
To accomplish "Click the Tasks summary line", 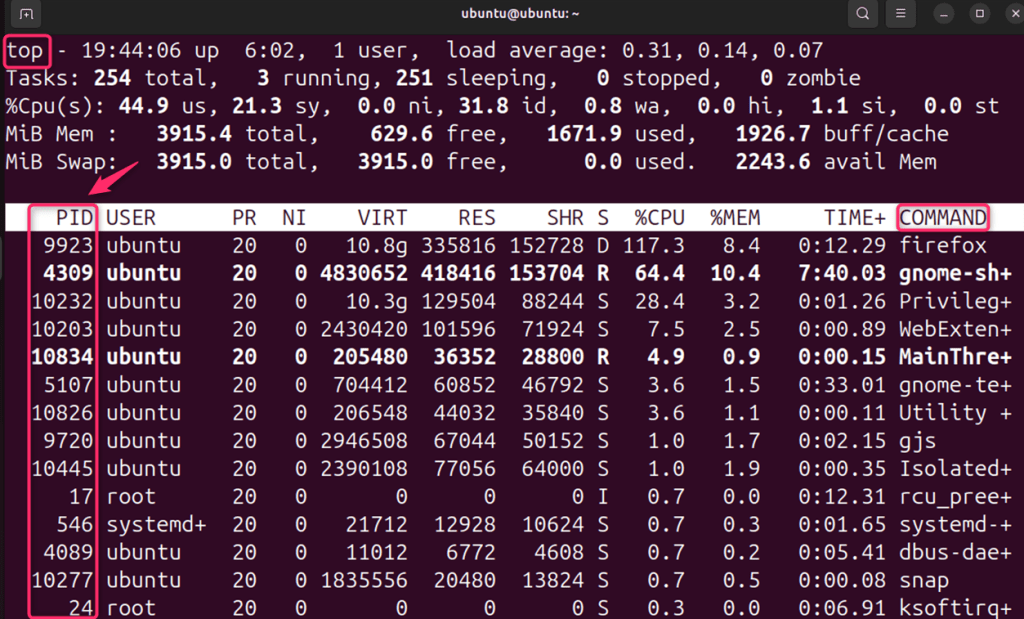I will pyautogui.click(x=400, y=78).
